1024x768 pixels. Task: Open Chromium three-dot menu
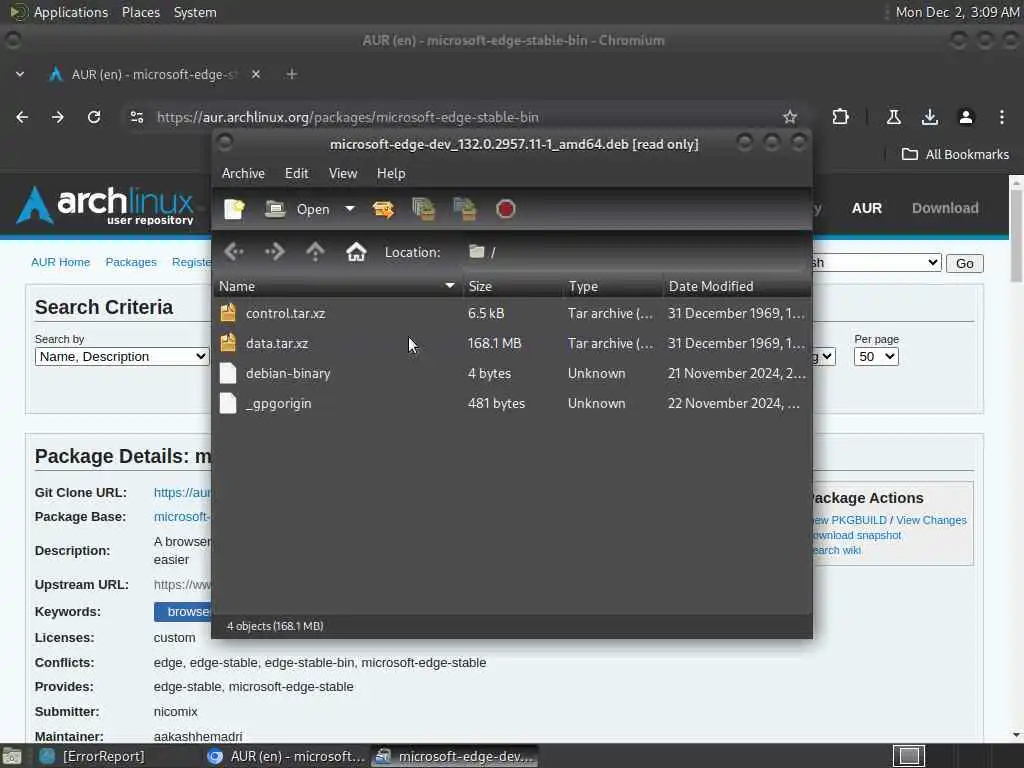pyautogui.click(x=1001, y=117)
